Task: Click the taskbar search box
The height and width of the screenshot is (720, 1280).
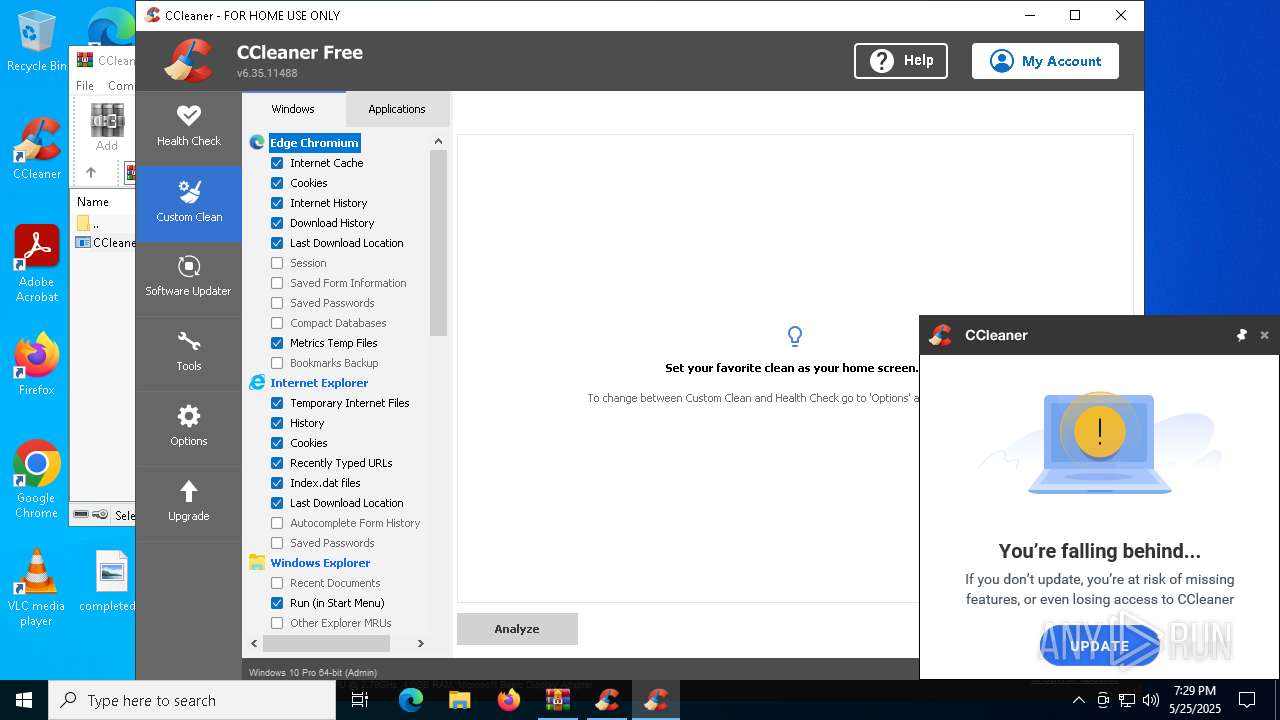Action: [x=192, y=700]
